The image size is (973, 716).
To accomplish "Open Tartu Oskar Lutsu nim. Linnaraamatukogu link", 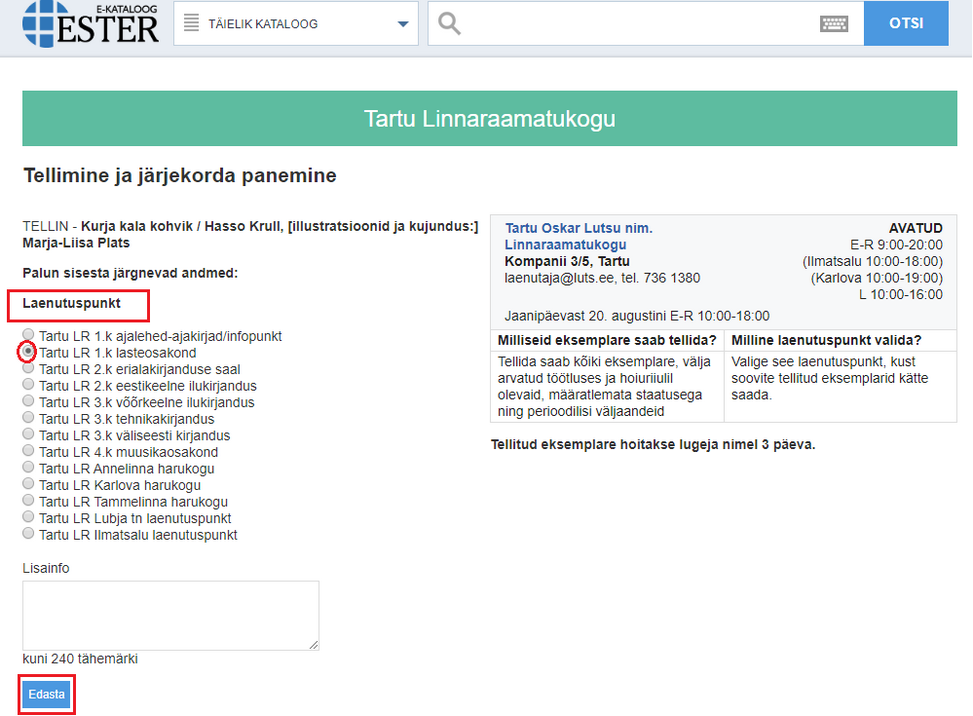I will coord(578,236).
